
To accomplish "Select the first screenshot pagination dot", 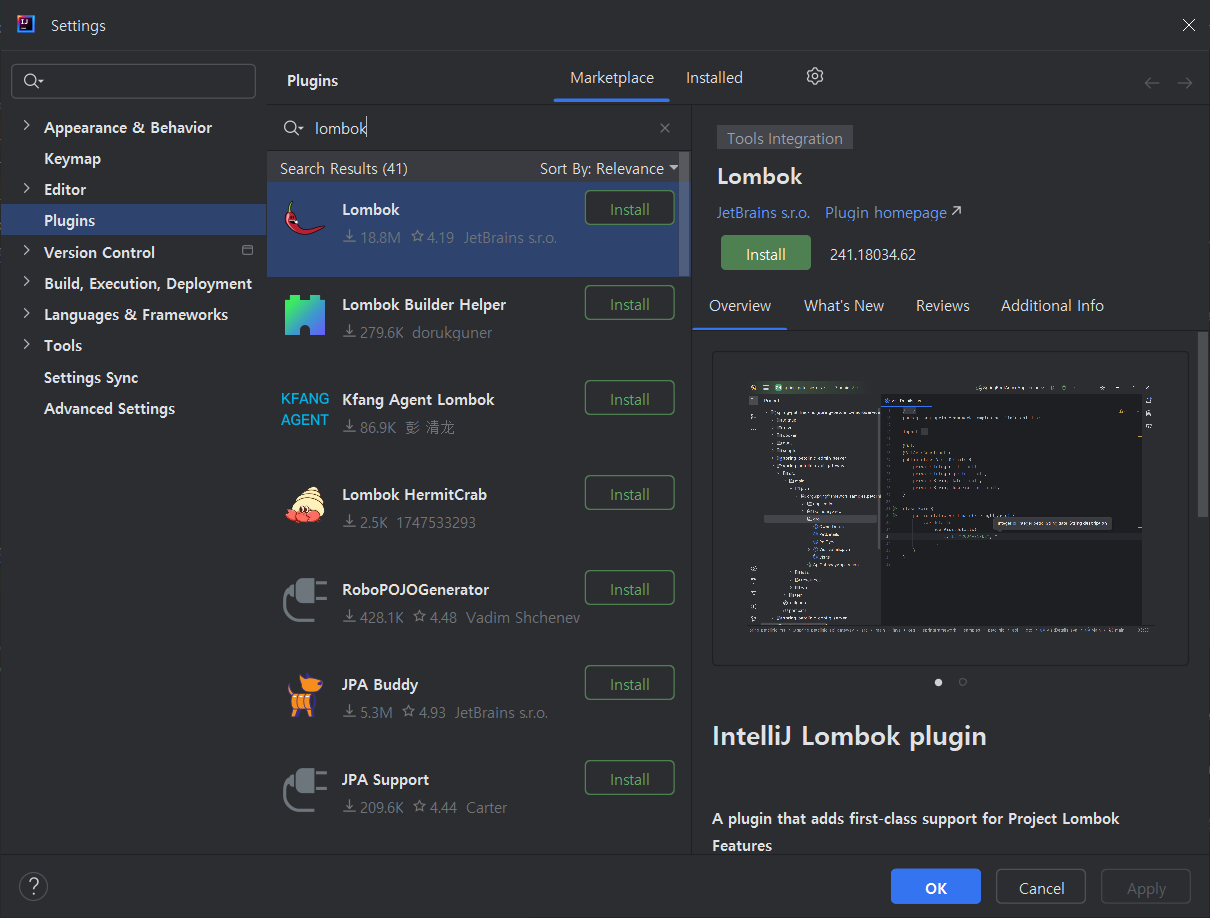I will click(x=938, y=682).
